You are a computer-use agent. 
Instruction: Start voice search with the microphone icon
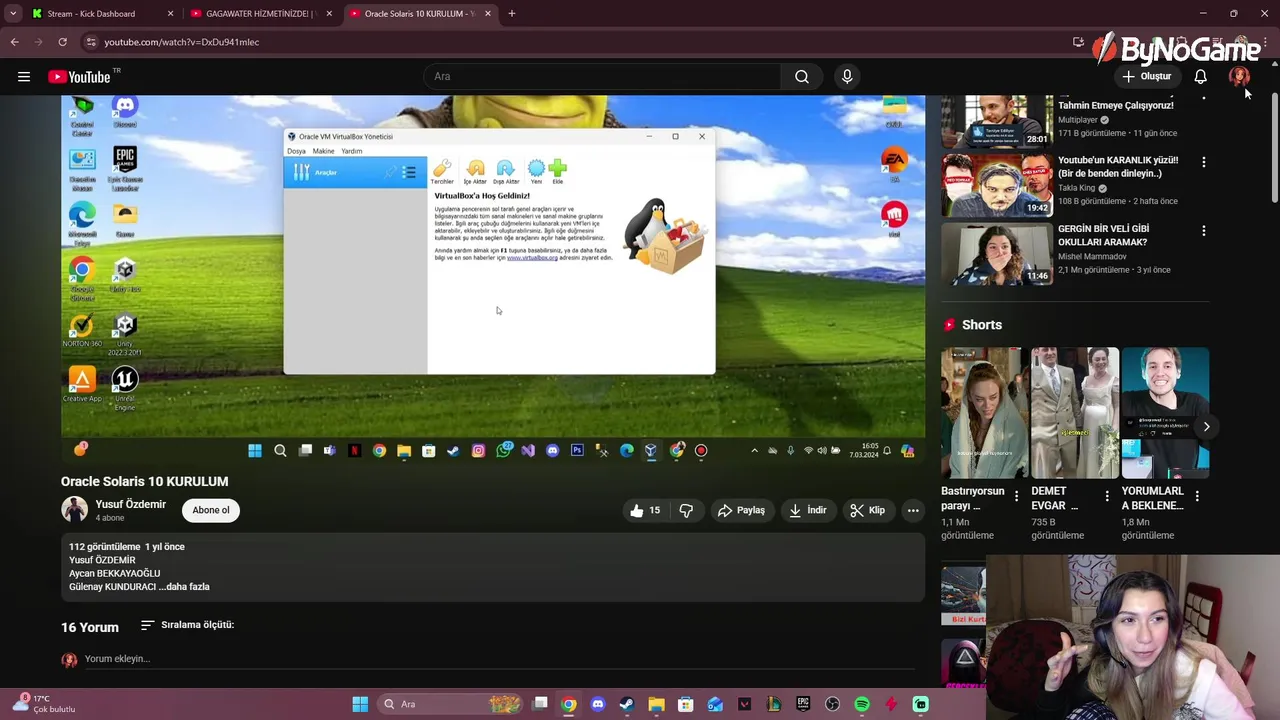click(x=847, y=76)
